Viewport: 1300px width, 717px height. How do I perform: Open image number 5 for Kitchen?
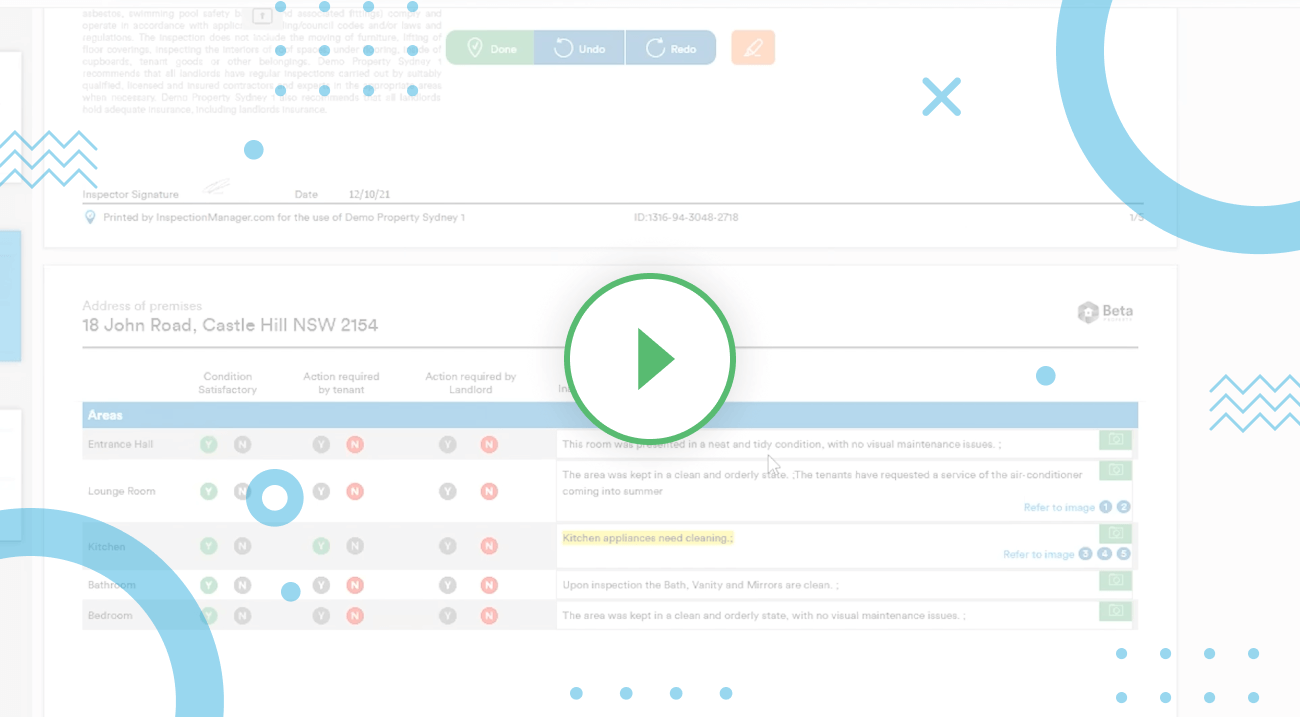[x=1123, y=554]
